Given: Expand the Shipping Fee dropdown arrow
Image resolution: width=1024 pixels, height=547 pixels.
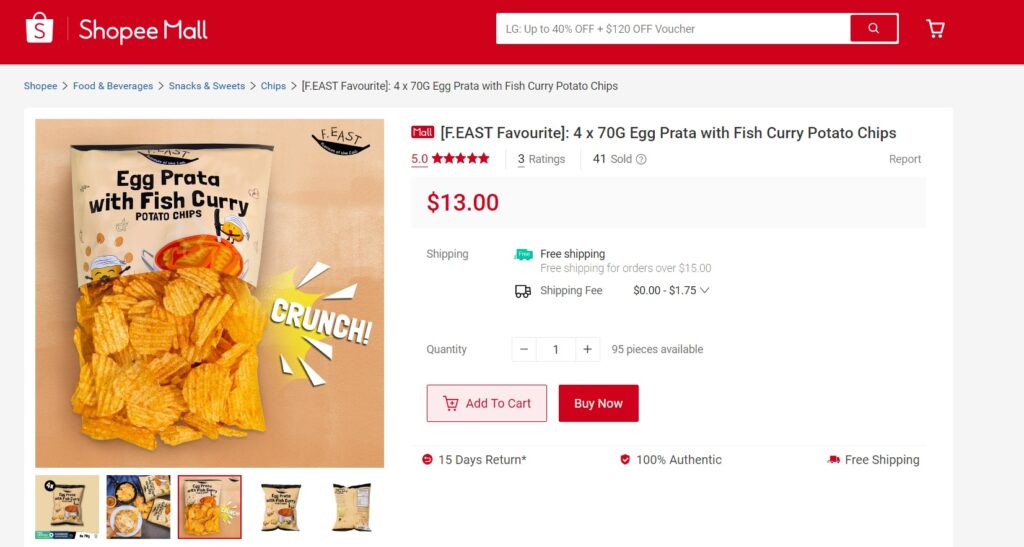Looking at the screenshot, I should (705, 291).
